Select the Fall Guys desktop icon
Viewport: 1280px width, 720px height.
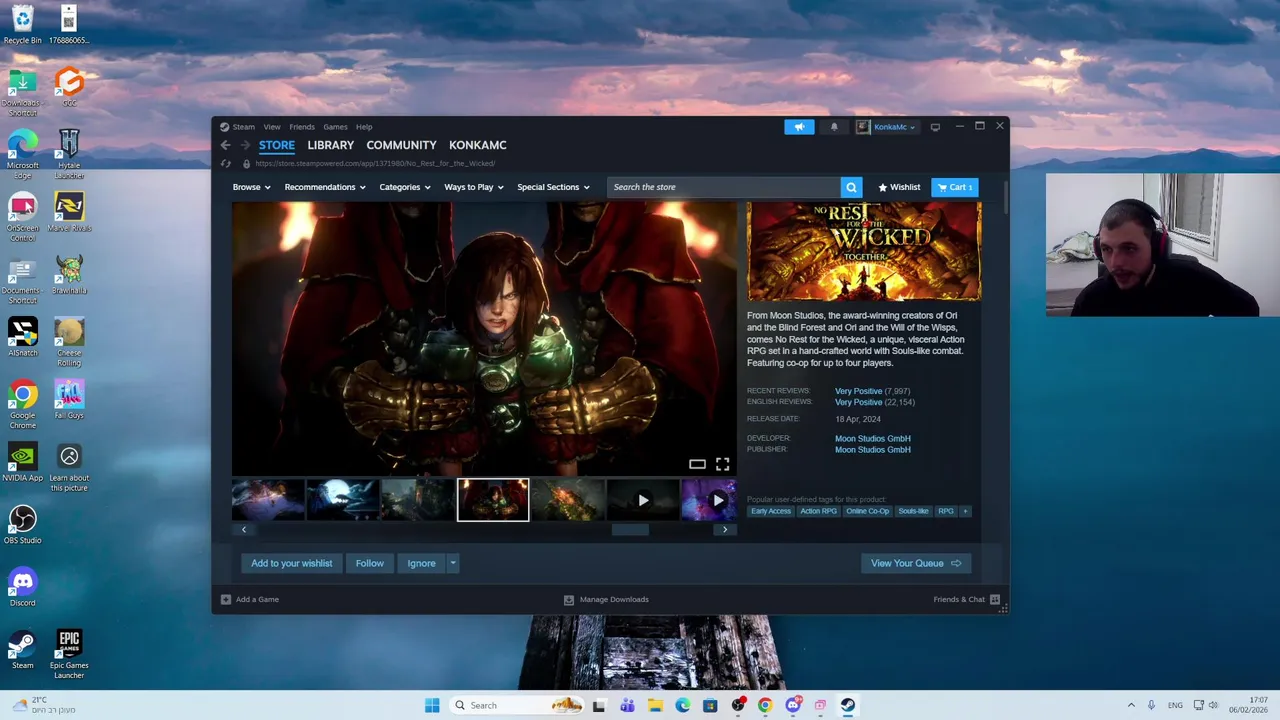pos(69,400)
